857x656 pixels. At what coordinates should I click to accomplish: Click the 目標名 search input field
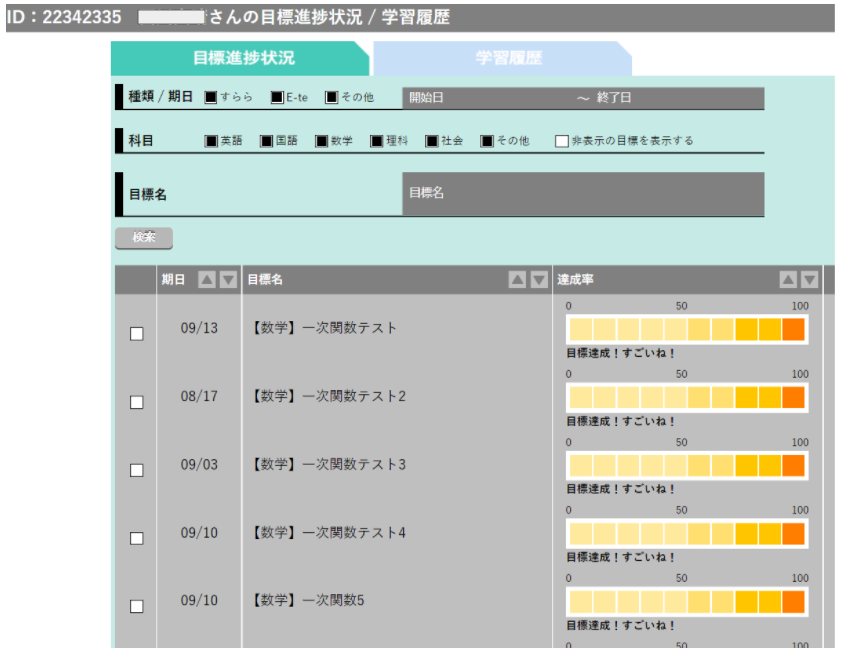583,194
